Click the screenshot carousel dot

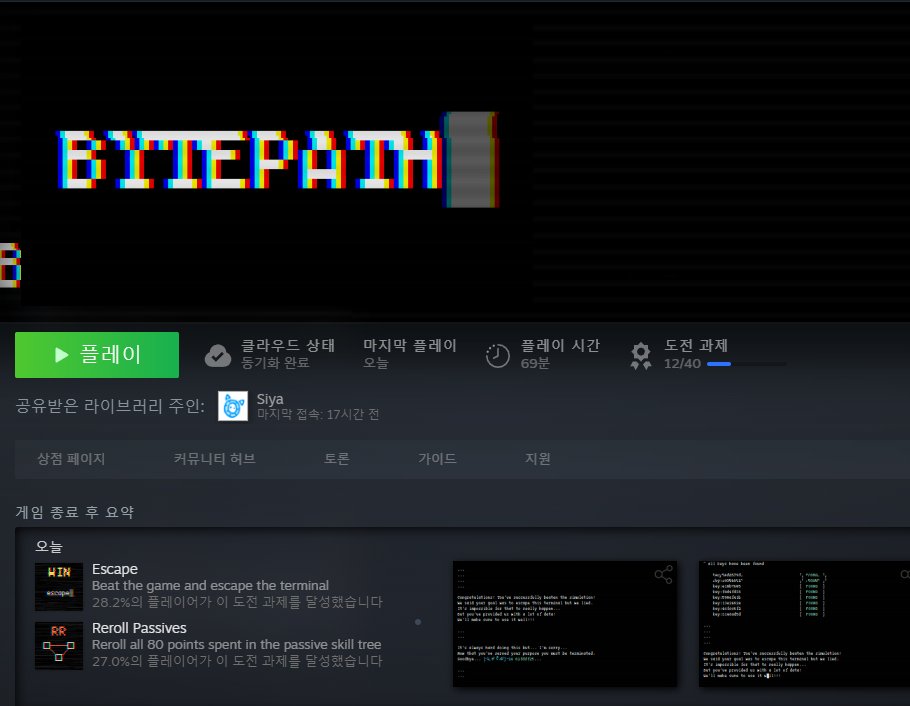417,622
